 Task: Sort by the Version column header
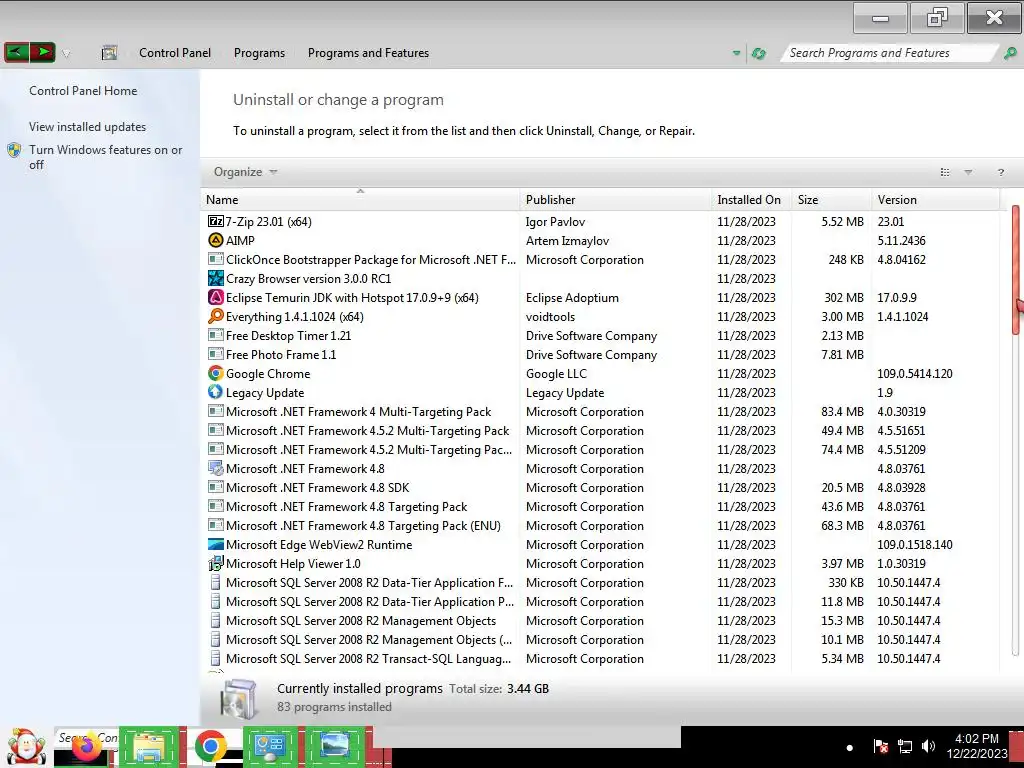[x=935, y=200]
